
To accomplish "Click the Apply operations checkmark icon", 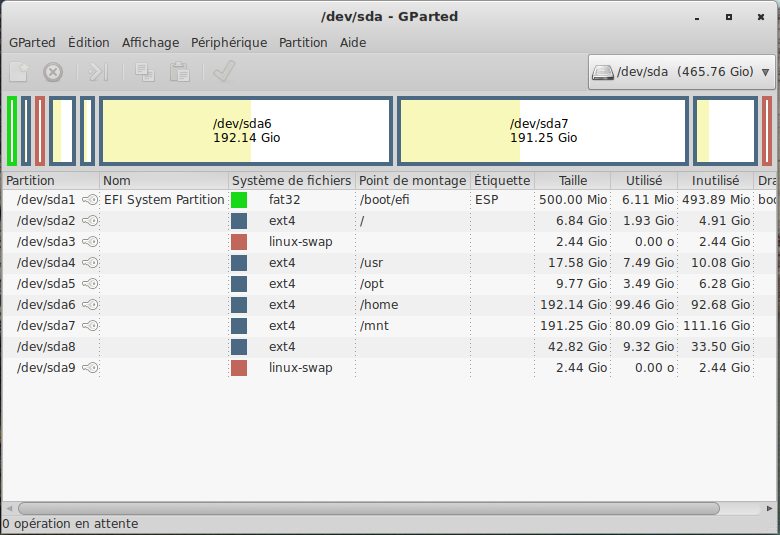I will coord(224,72).
